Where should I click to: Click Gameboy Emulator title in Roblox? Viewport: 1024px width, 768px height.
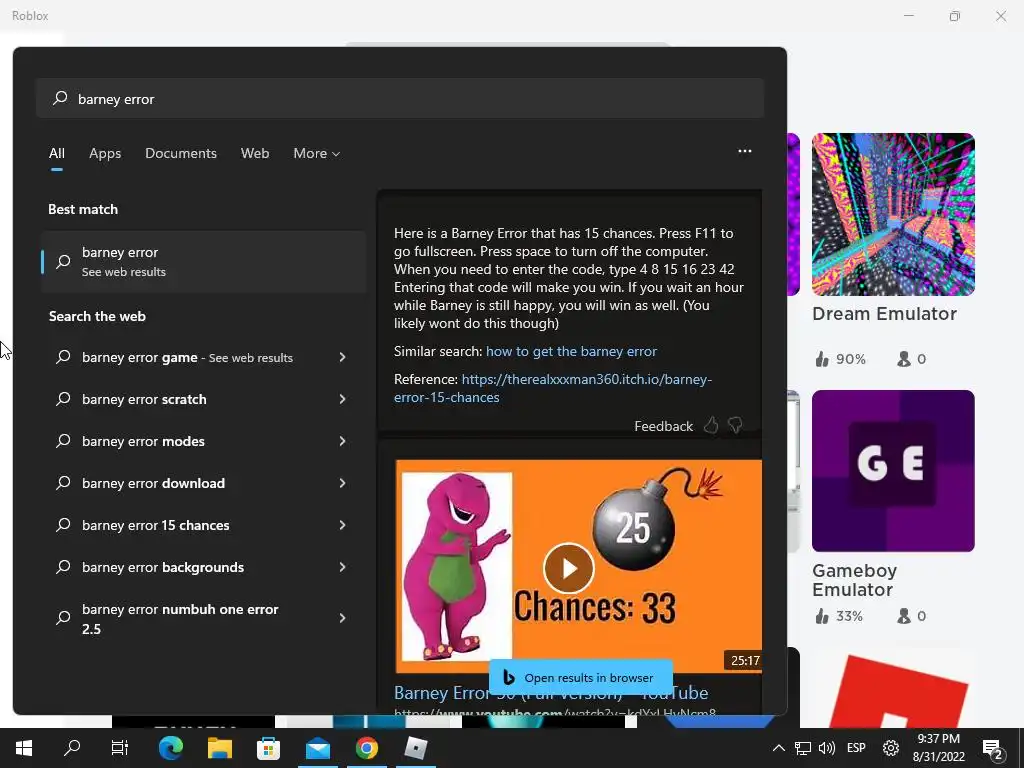(855, 580)
